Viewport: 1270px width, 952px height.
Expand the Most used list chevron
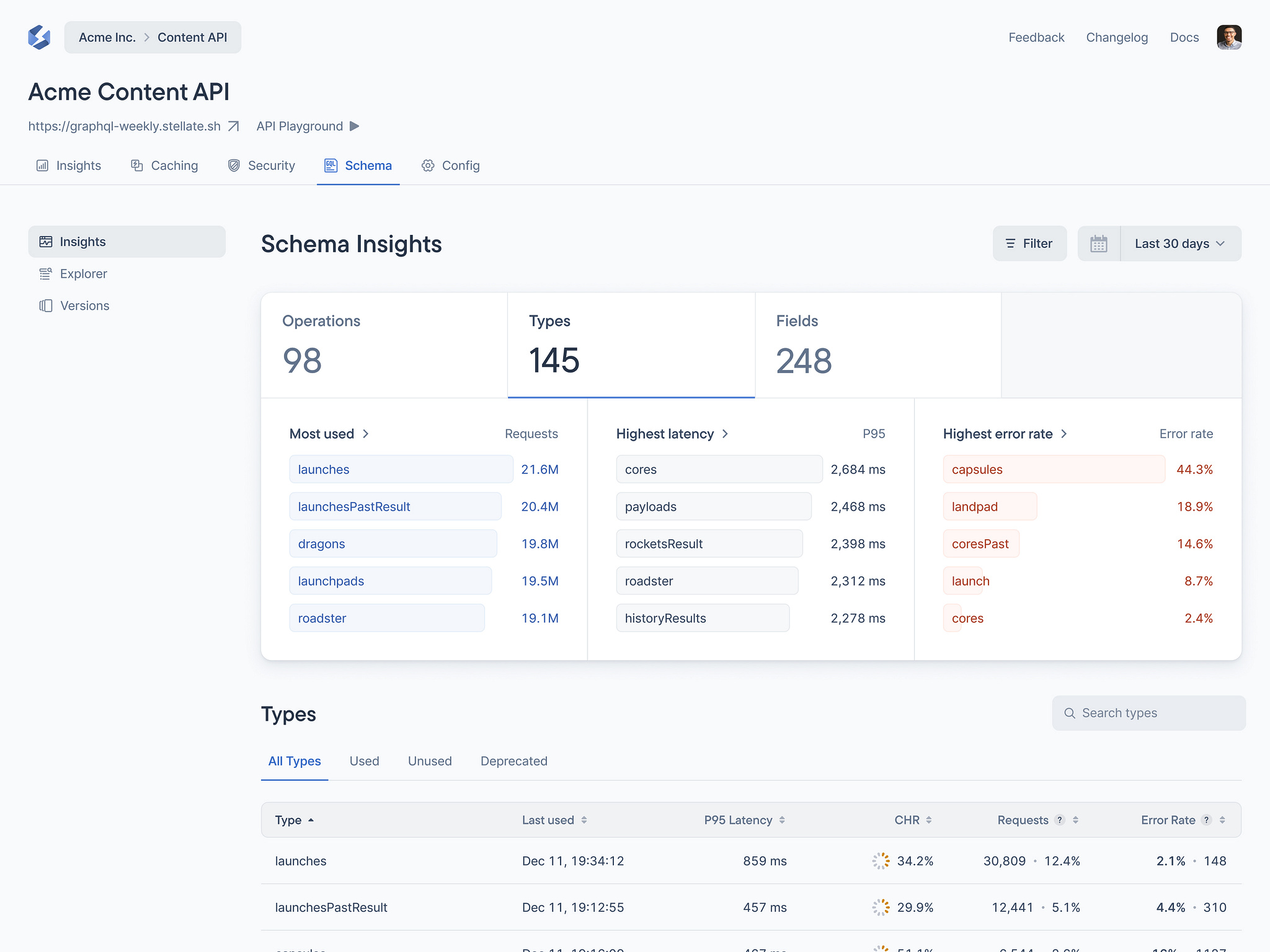tap(366, 434)
